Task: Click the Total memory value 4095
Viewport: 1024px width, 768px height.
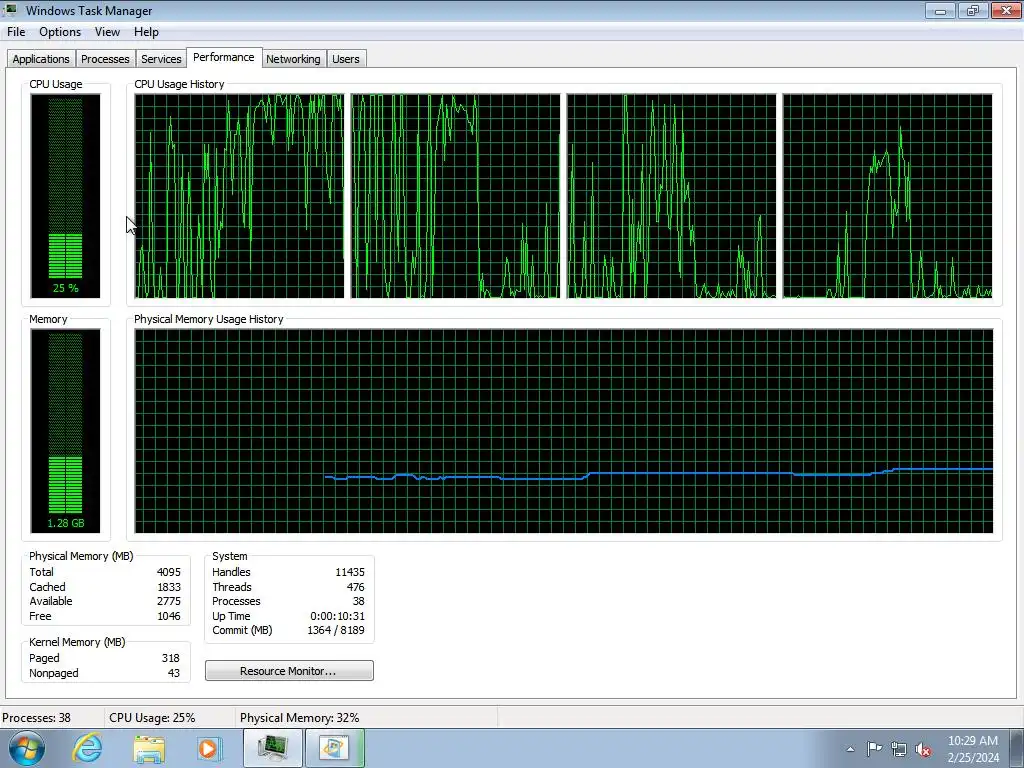Action: coord(168,572)
